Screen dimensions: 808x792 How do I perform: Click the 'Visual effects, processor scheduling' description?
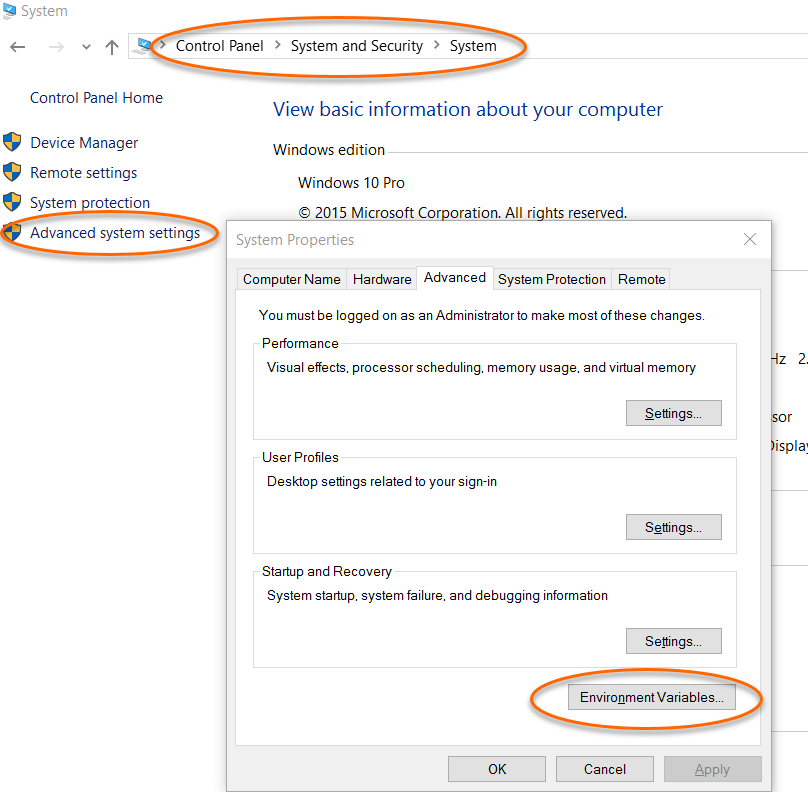click(481, 367)
